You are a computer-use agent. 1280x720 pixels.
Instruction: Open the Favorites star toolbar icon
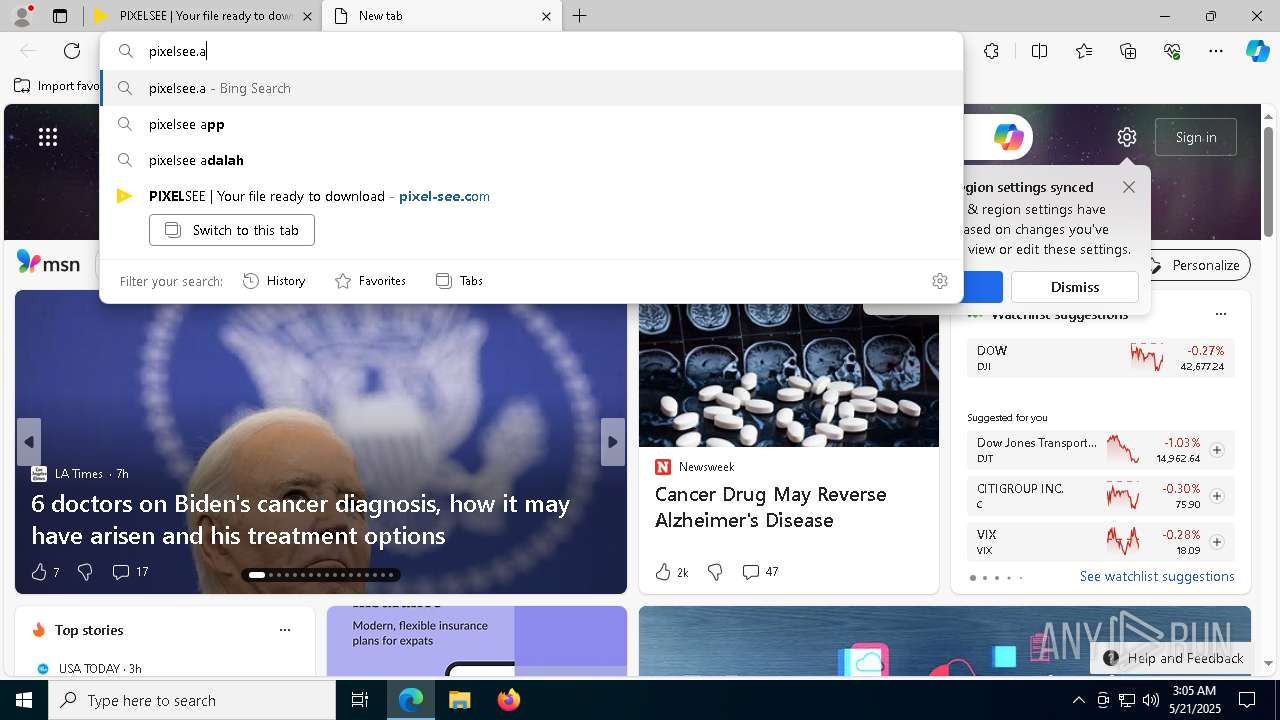pyautogui.click(x=1084, y=51)
